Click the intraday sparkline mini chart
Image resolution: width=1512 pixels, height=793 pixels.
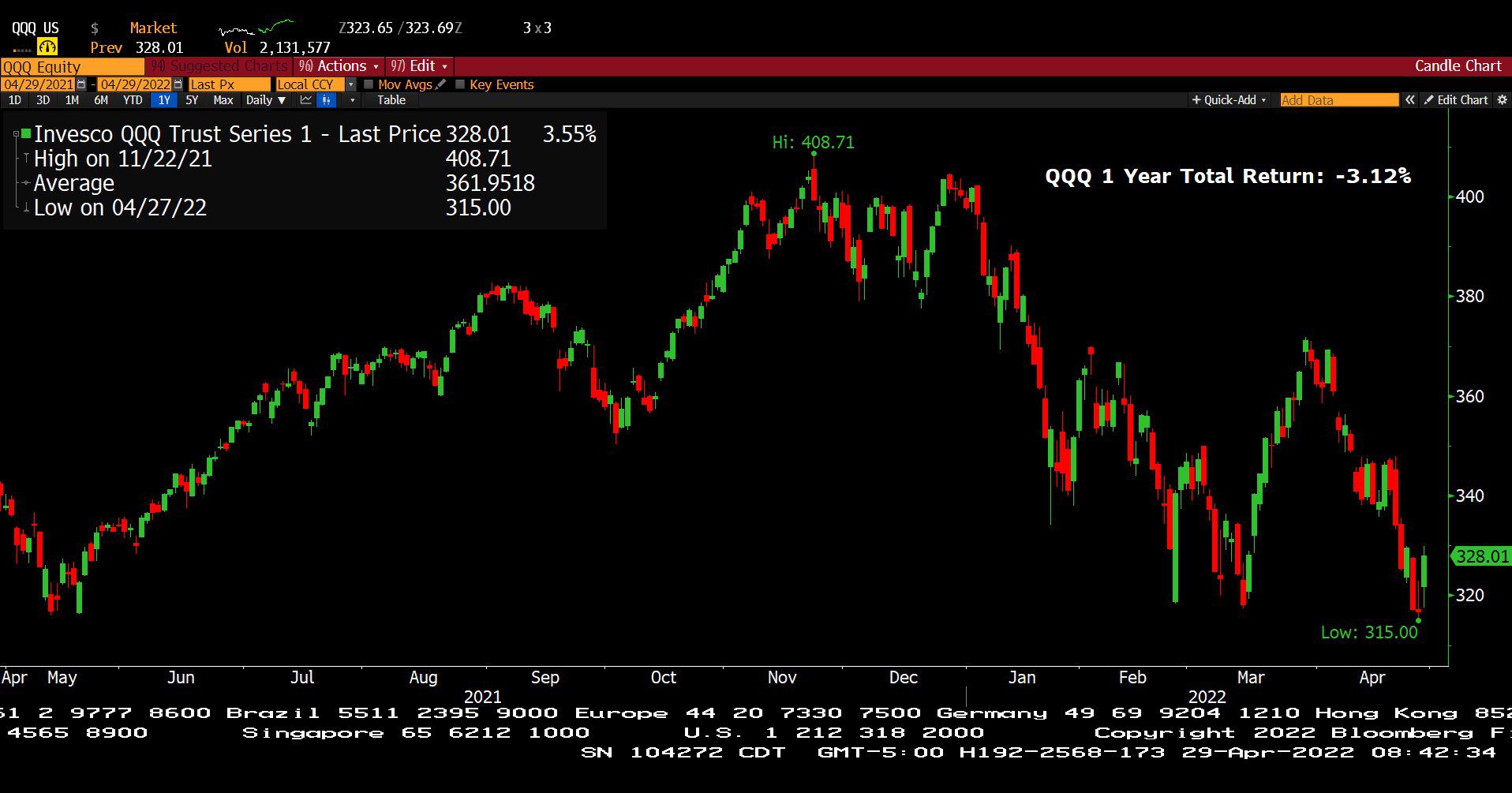[x=256, y=28]
